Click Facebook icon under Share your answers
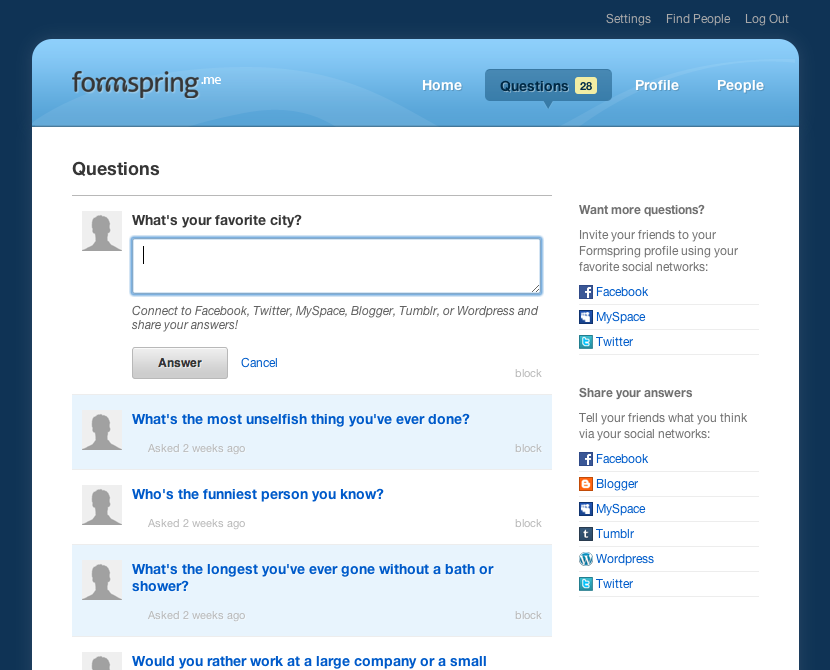This screenshot has height=670, width=830. tap(586, 459)
